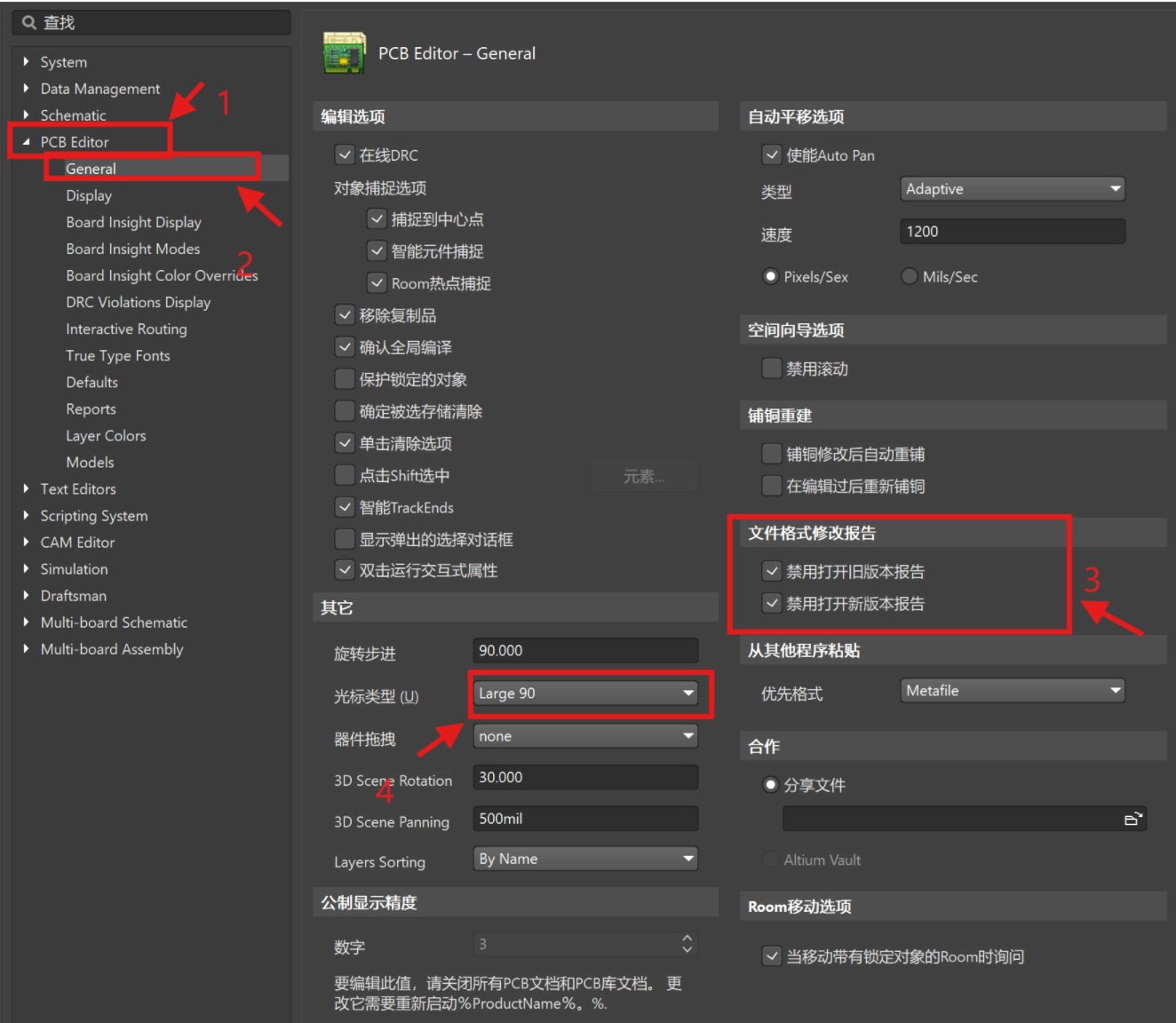Select the Altium Vault radio option

[770, 859]
